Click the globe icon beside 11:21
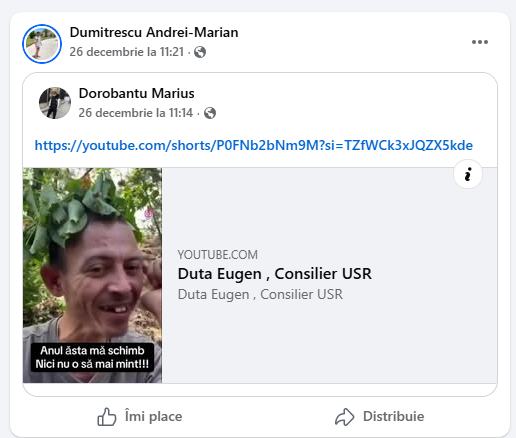 (200, 52)
